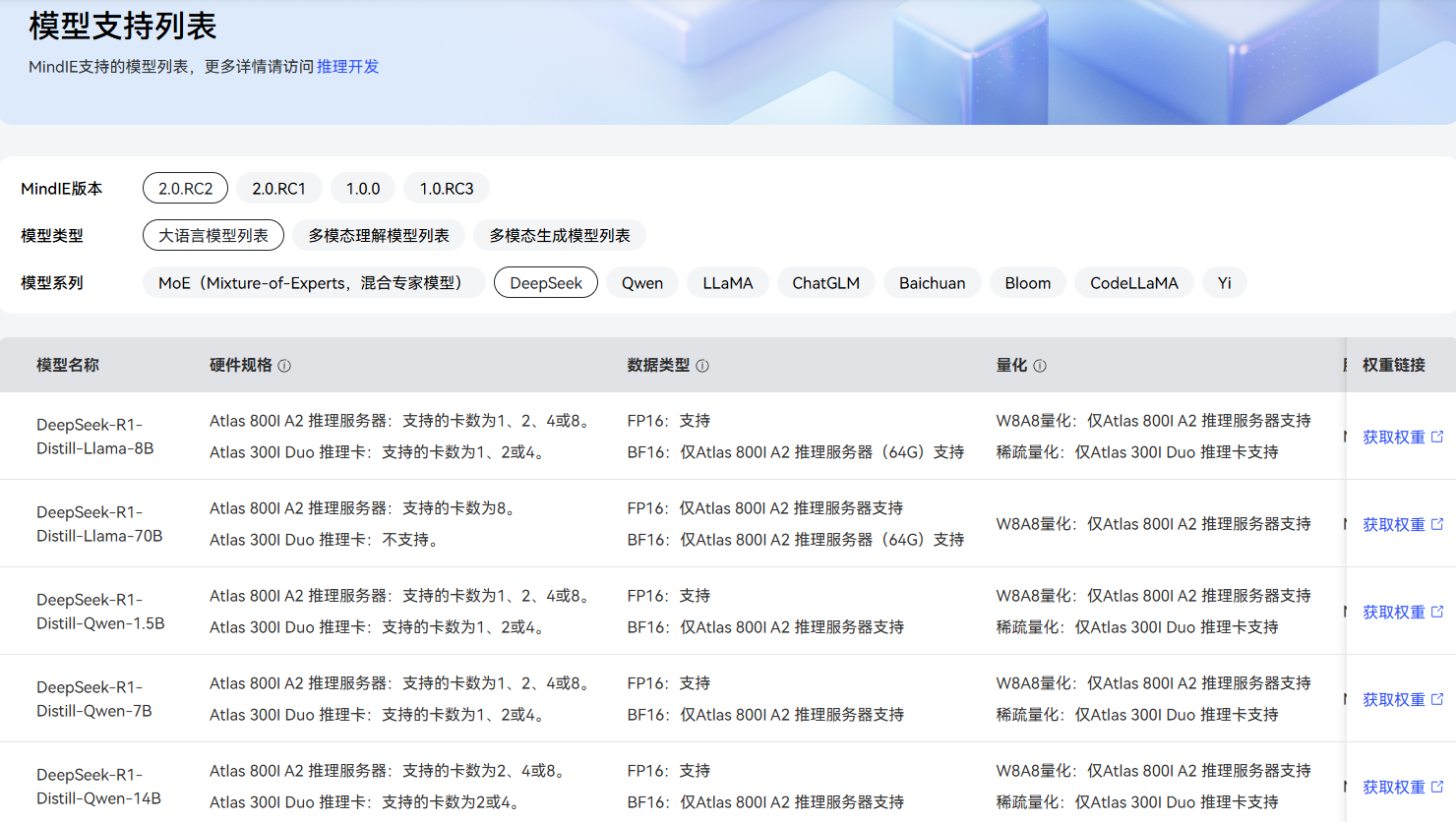
Task: Filter by Qwen model series
Action: (x=642, y=283)
